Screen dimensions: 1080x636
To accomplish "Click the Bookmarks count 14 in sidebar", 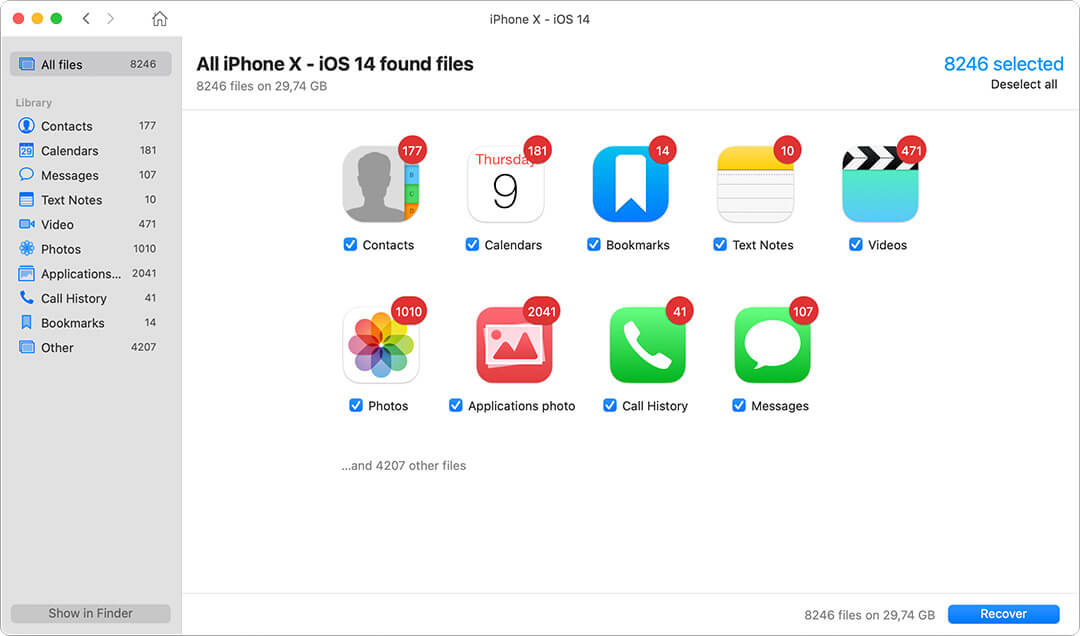I will (150, 322).
